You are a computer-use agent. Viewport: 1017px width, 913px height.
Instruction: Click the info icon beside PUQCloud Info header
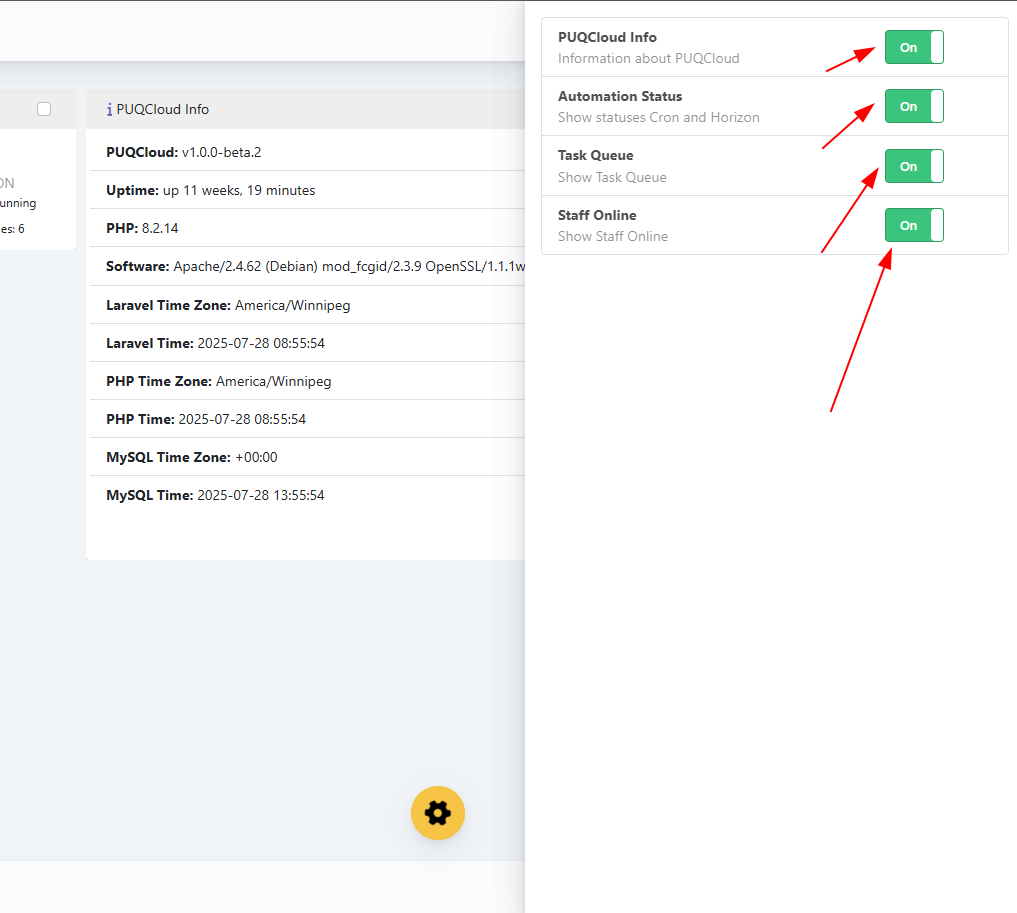109,110
